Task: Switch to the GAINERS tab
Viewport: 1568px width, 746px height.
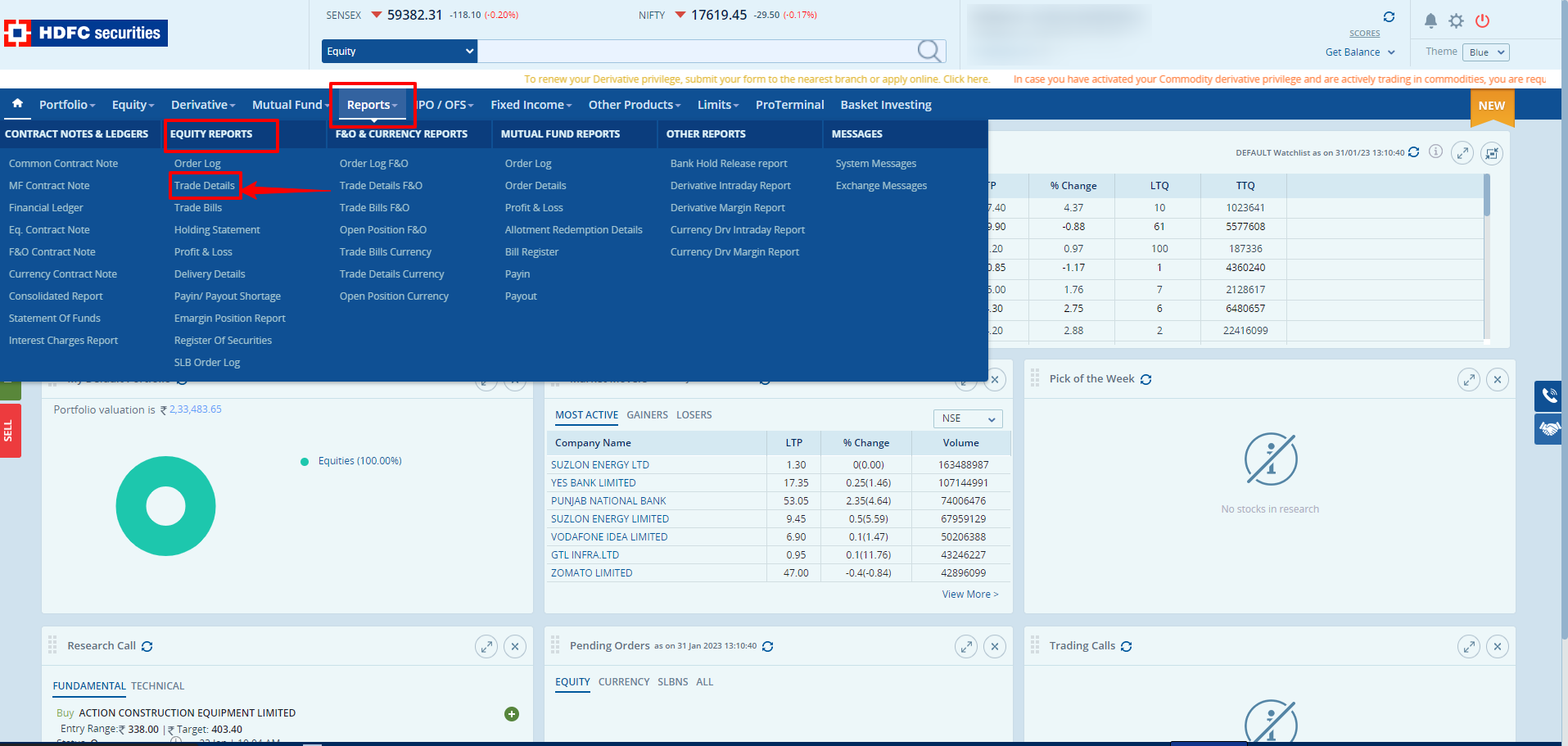Action: coord(647,415)
